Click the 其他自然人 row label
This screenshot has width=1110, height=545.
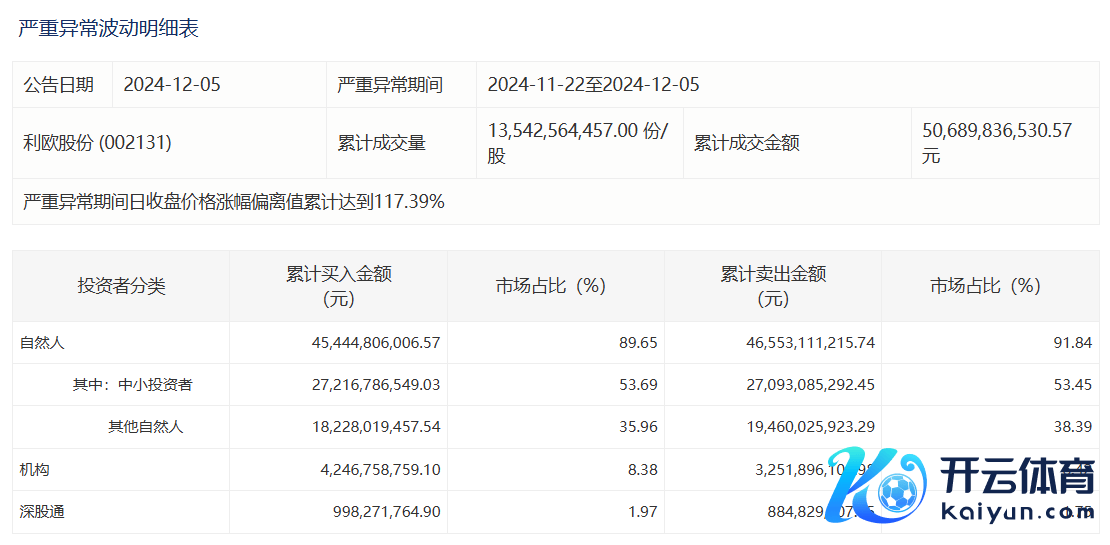pos(146,427)
